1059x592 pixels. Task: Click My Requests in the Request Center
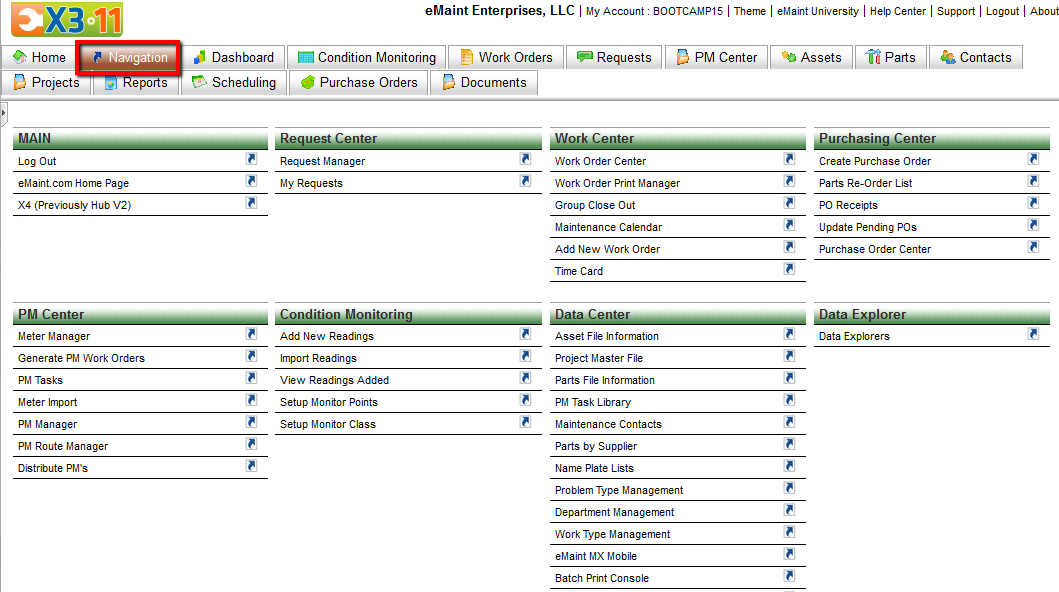point(312,182)
